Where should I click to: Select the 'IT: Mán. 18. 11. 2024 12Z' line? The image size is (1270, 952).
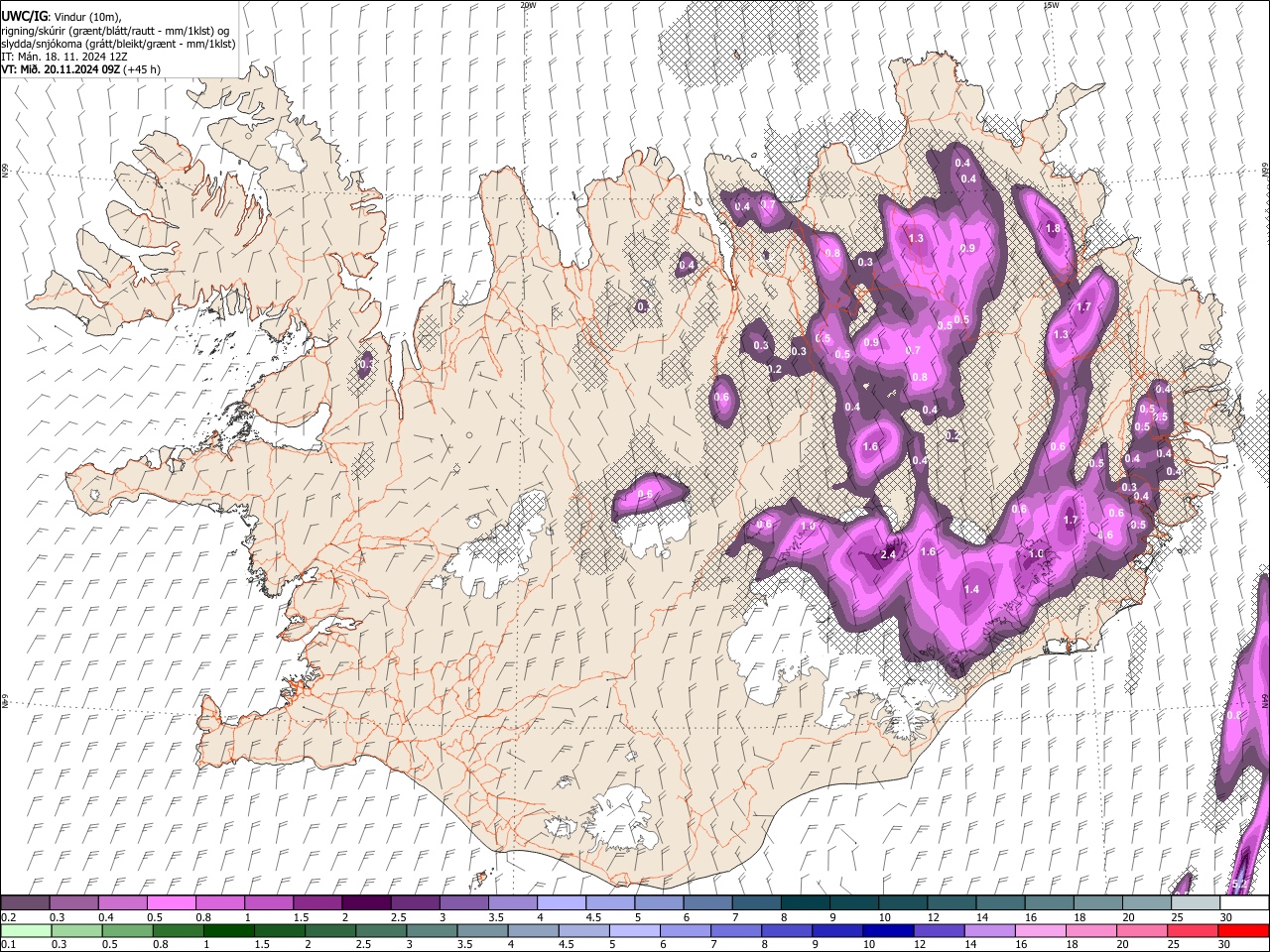click(x=64, y=57)
